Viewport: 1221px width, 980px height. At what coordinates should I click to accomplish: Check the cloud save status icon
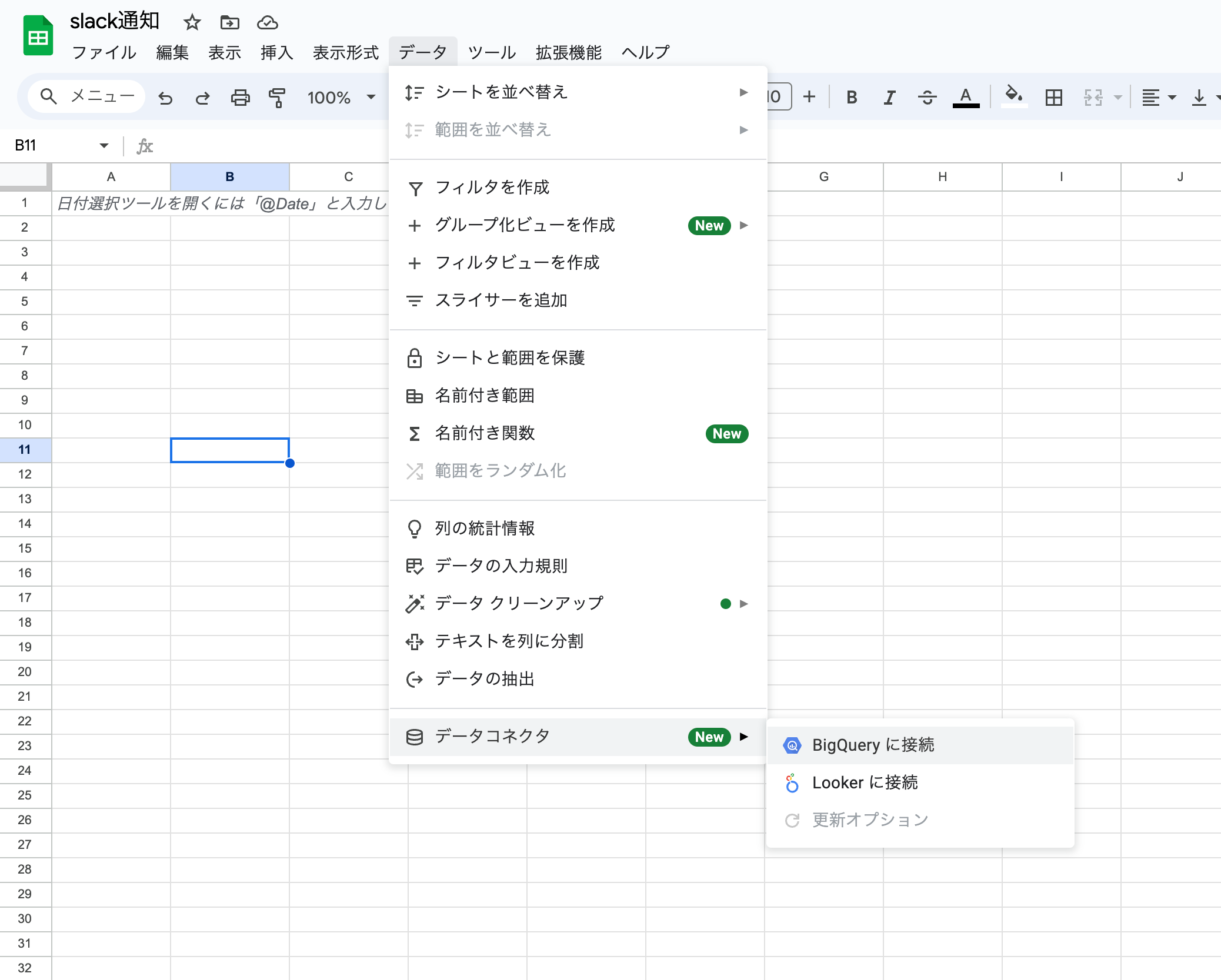point(268,23)
